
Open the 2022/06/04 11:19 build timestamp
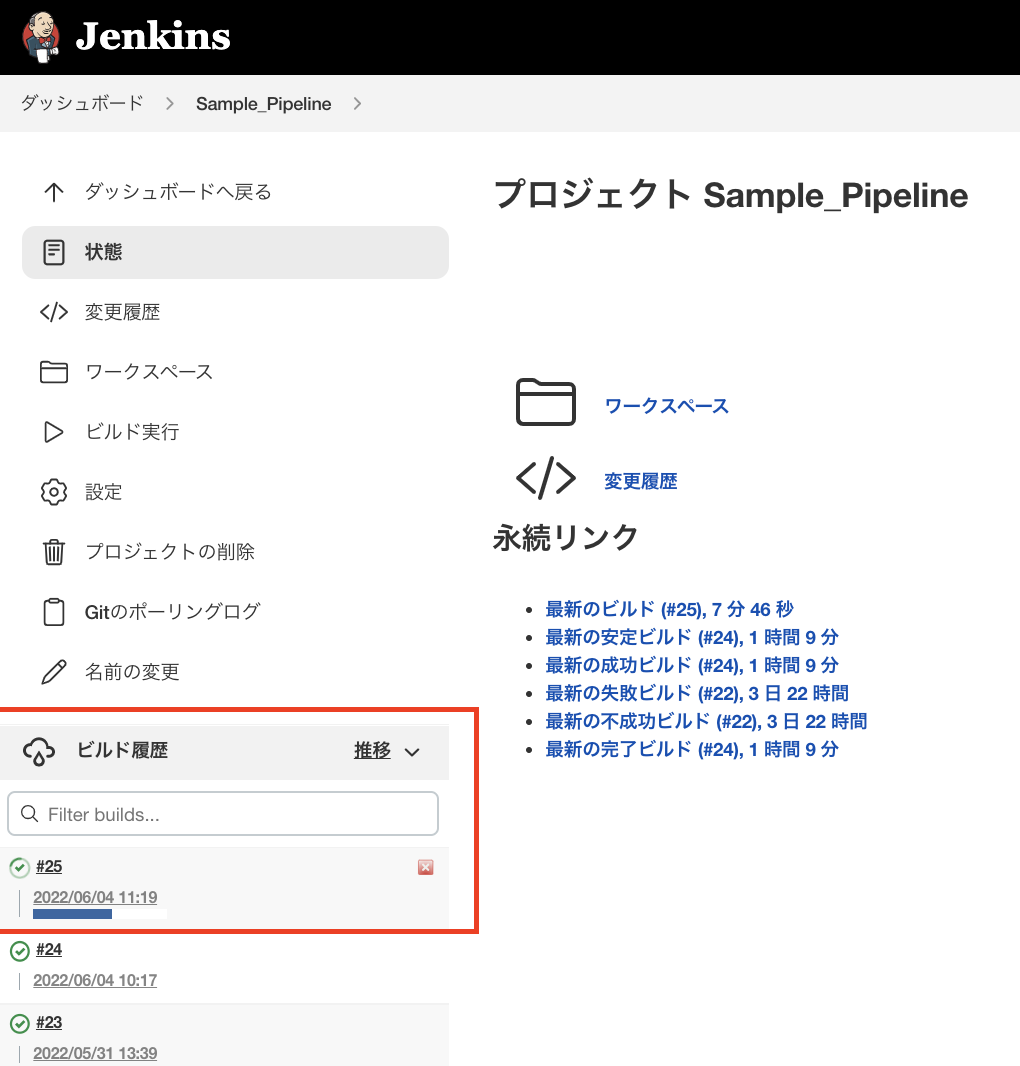[x=95, y=897]
